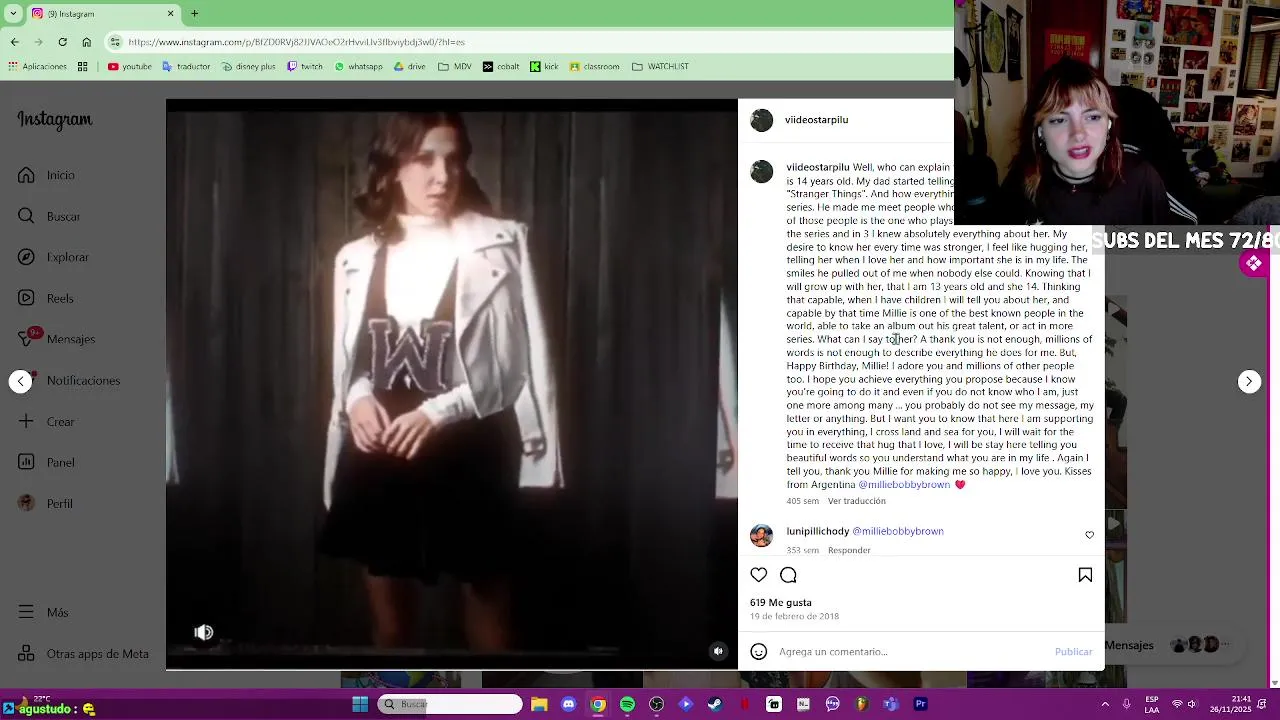This screenshot has height=720, width=1280.
Task: Click the viideostarpilu avatar in the post header
Action: (x=762, y=120)
